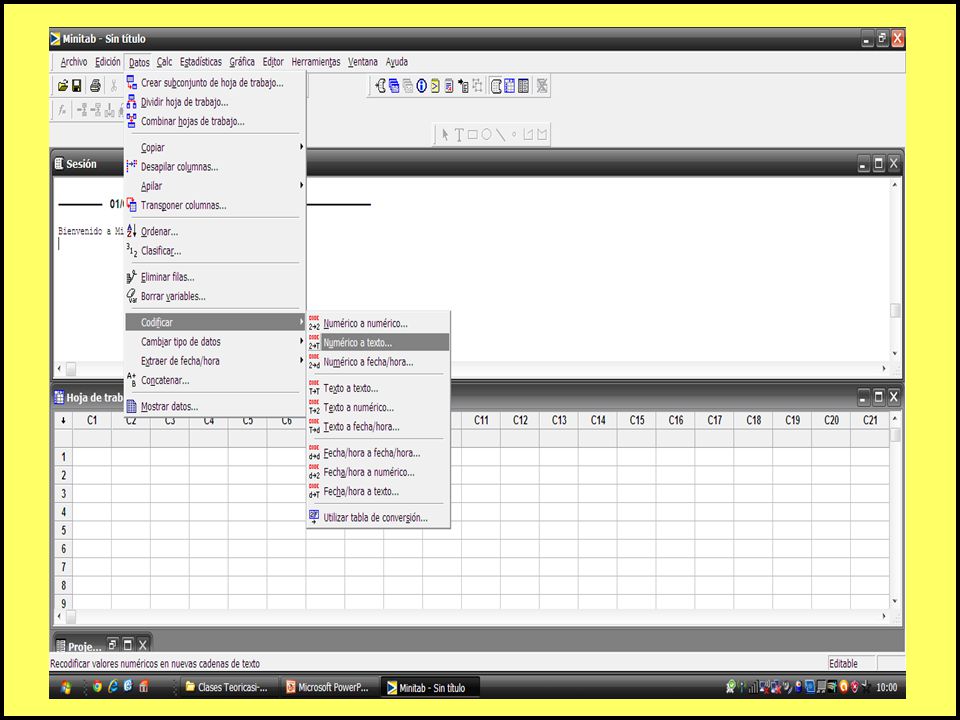960x720 pixels.
Task: Click the Cut scissors toolbar icon
Action: [x=113, y=86]
